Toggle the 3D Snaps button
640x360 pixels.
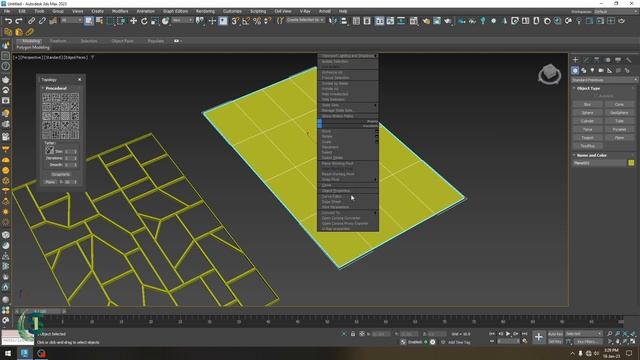235,21
